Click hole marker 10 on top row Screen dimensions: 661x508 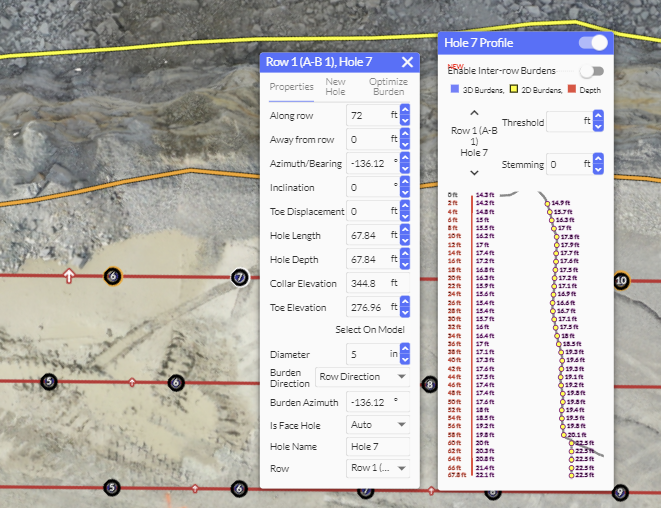(622, 281)
